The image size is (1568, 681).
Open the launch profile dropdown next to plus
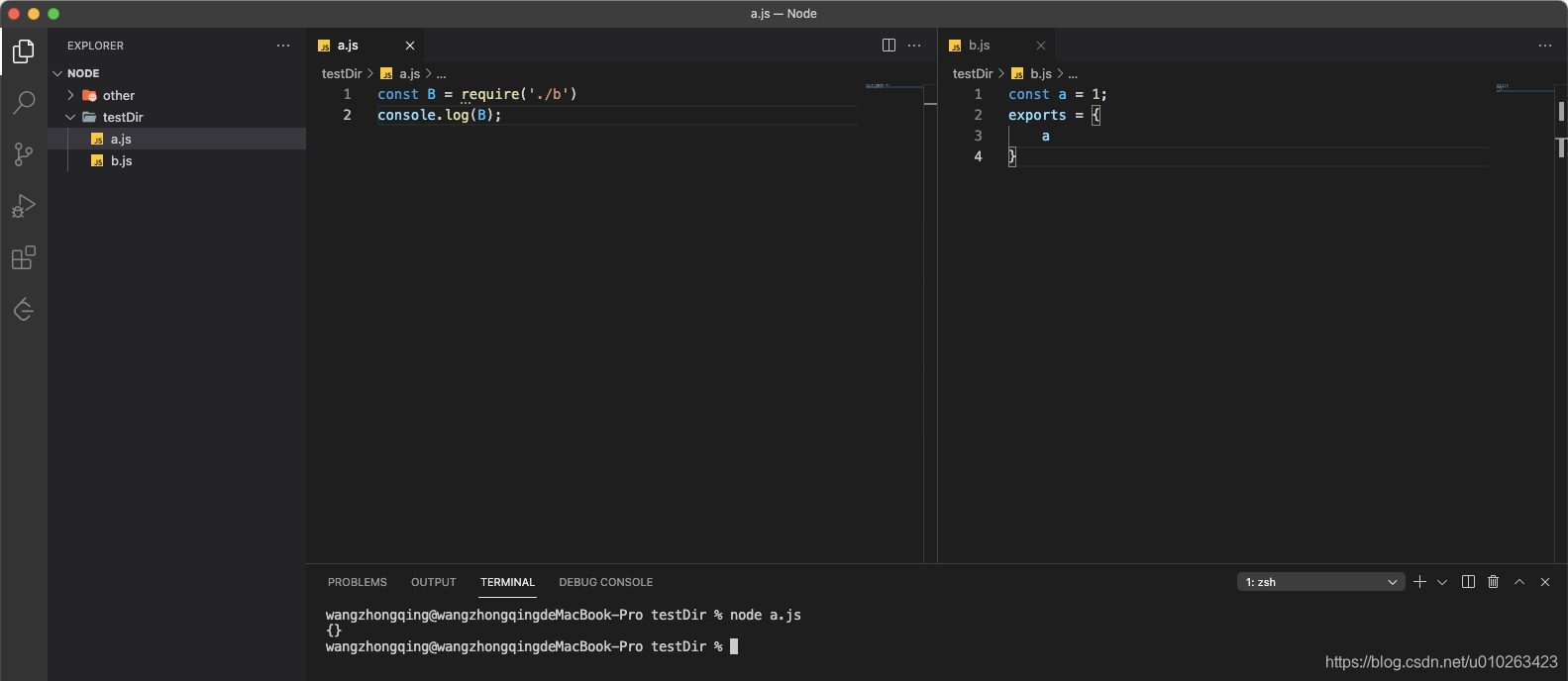pos(1442,582)
